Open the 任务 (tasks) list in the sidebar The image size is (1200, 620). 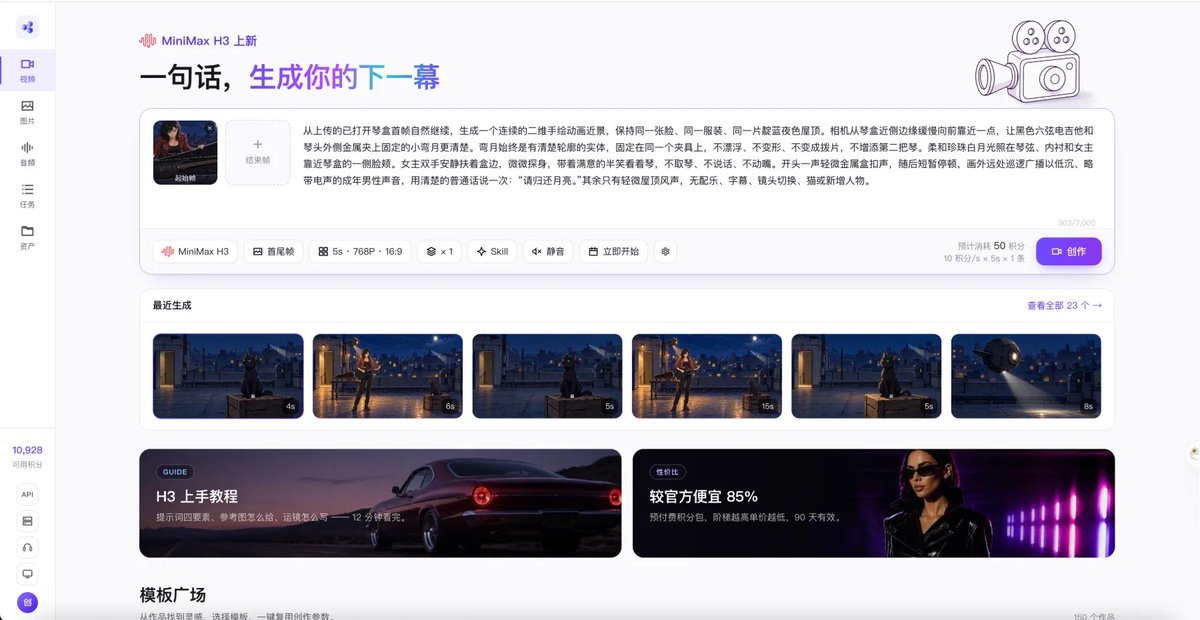coord(27,196)
